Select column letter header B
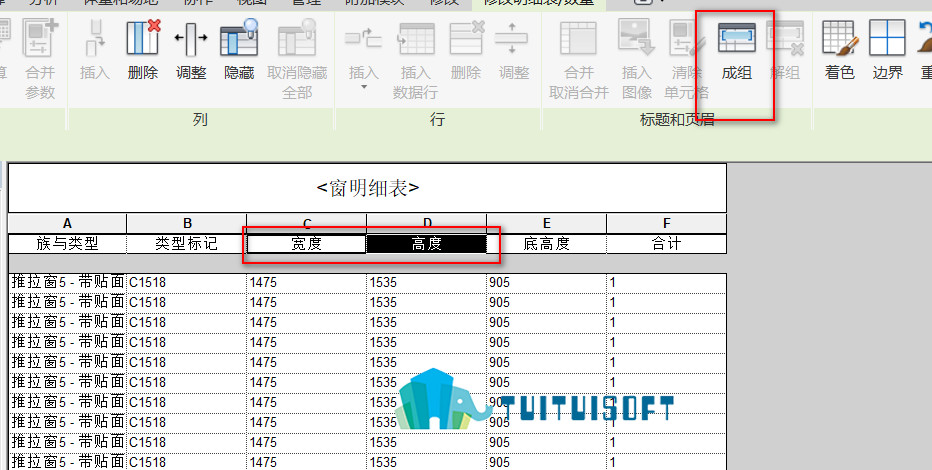 187,223
